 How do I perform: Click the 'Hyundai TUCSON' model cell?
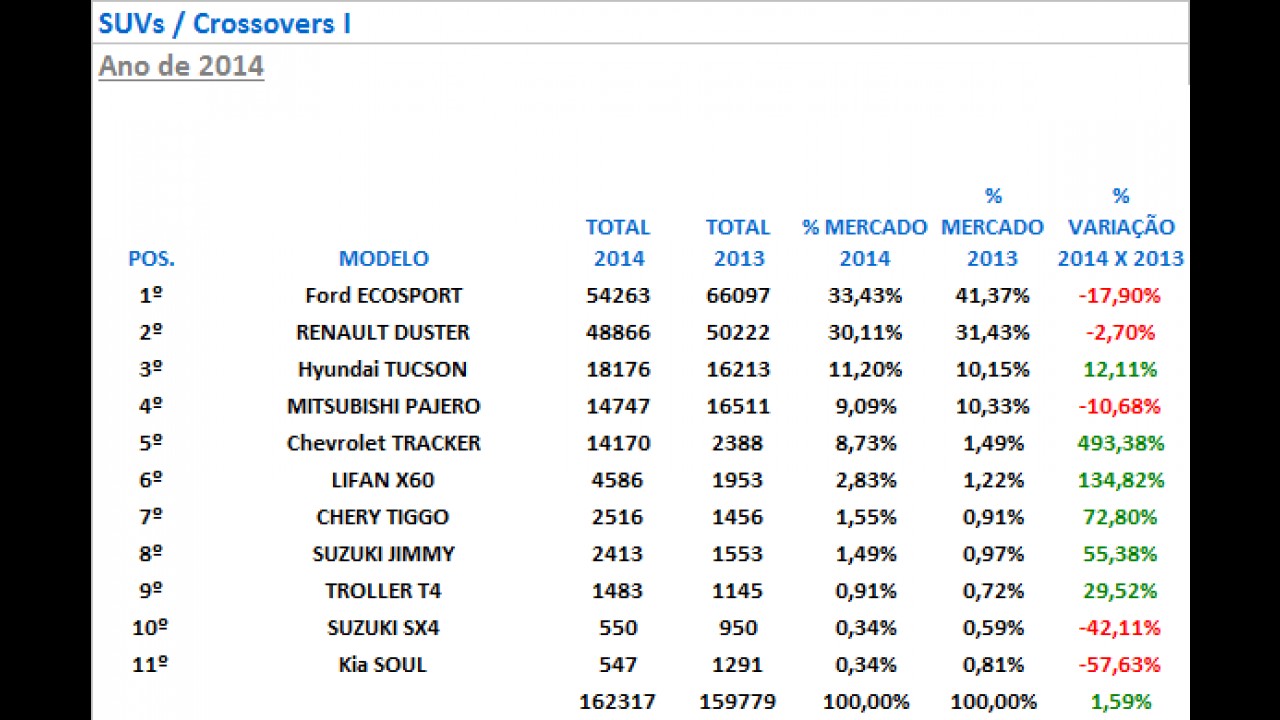(383, 370)
